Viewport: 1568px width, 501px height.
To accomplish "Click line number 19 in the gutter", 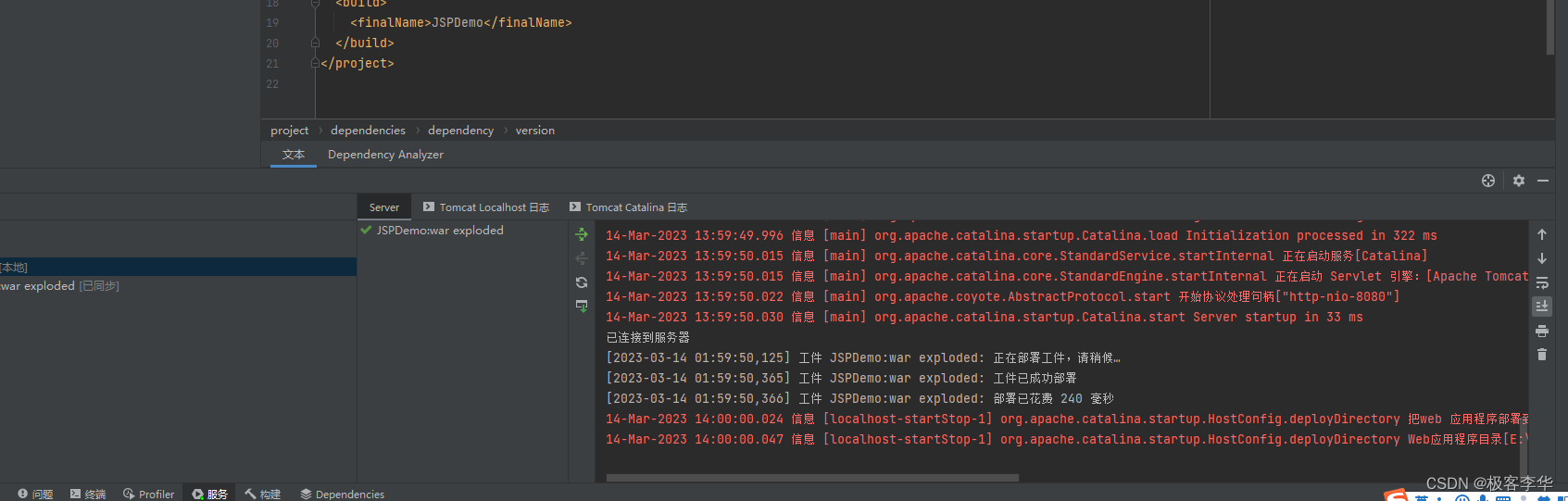I will pyautogui.click(x=272, y=22).
